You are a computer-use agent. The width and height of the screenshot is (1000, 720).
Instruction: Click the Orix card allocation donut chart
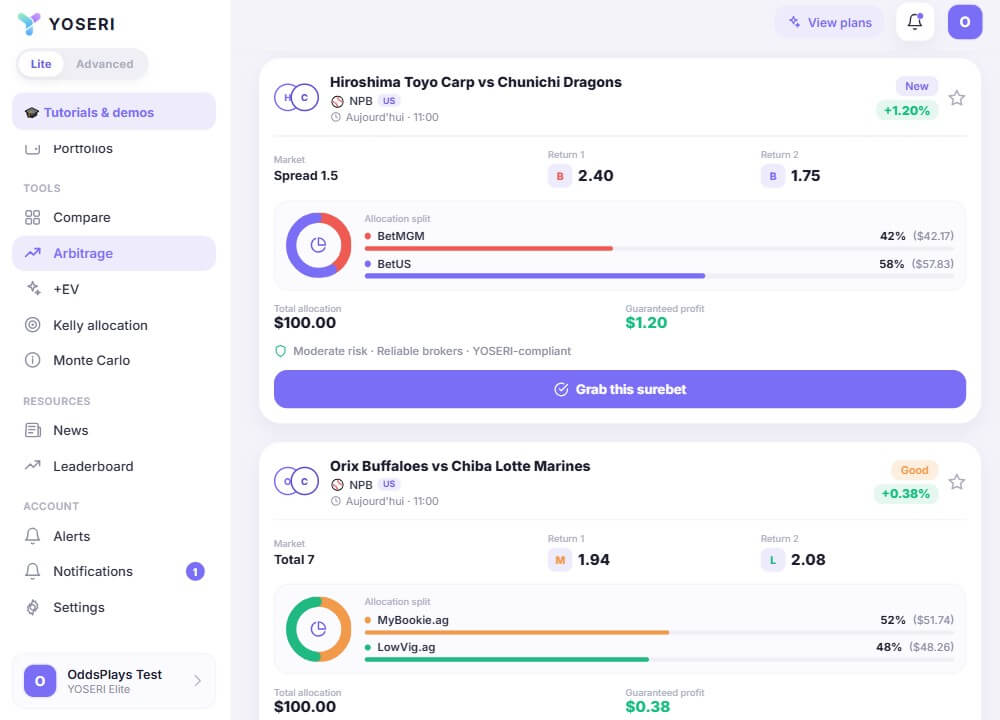318,629
